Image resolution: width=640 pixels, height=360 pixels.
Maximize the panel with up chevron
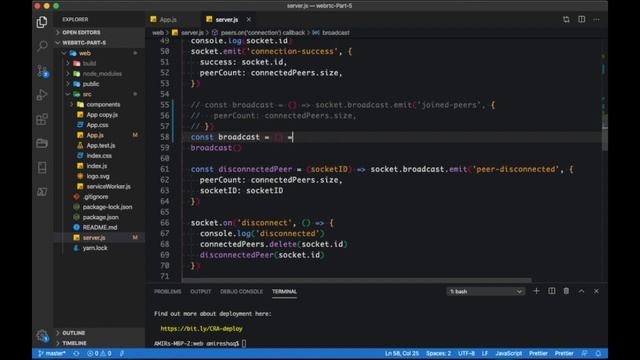pos(581,291)
